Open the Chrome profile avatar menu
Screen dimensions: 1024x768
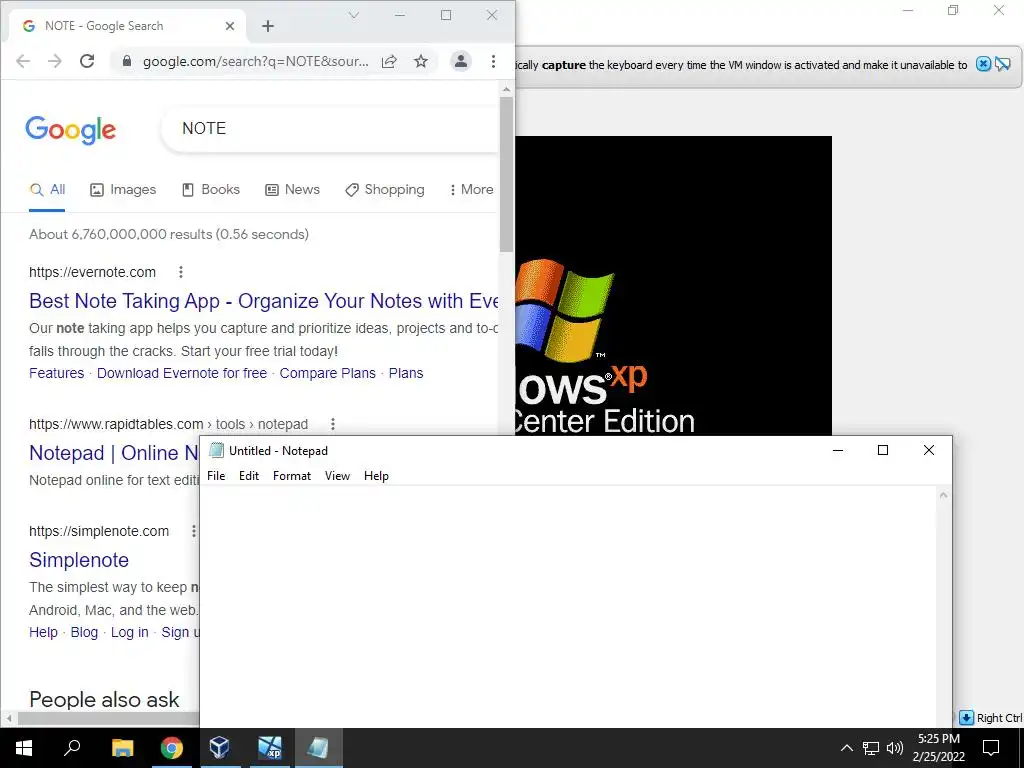tap(460, 61)
